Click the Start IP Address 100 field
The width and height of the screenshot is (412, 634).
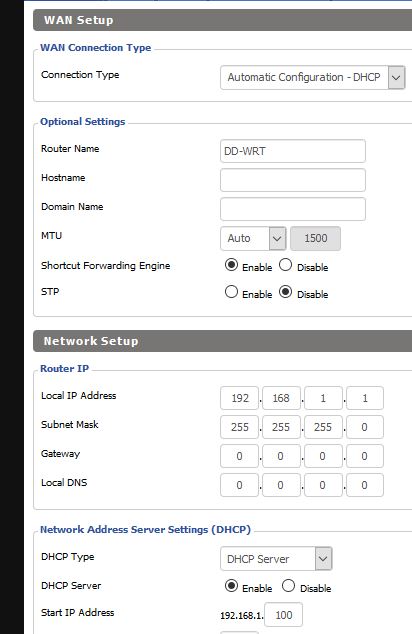coord(283,615)
